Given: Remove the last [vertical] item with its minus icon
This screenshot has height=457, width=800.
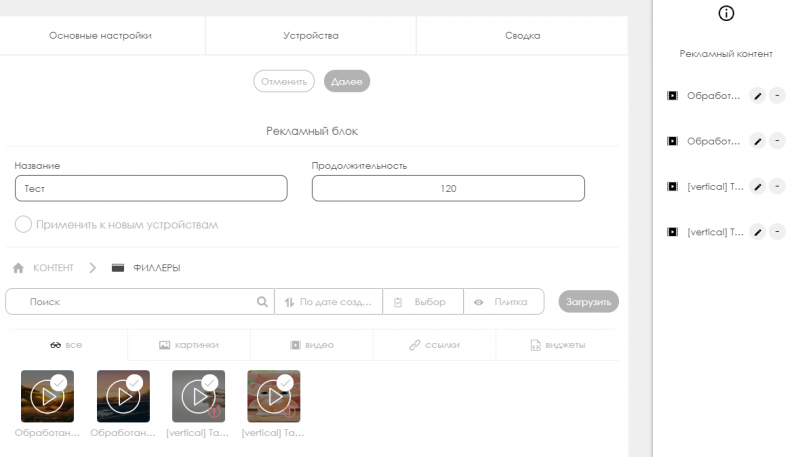Looking at the screenshot, I should tap(777, 232).
